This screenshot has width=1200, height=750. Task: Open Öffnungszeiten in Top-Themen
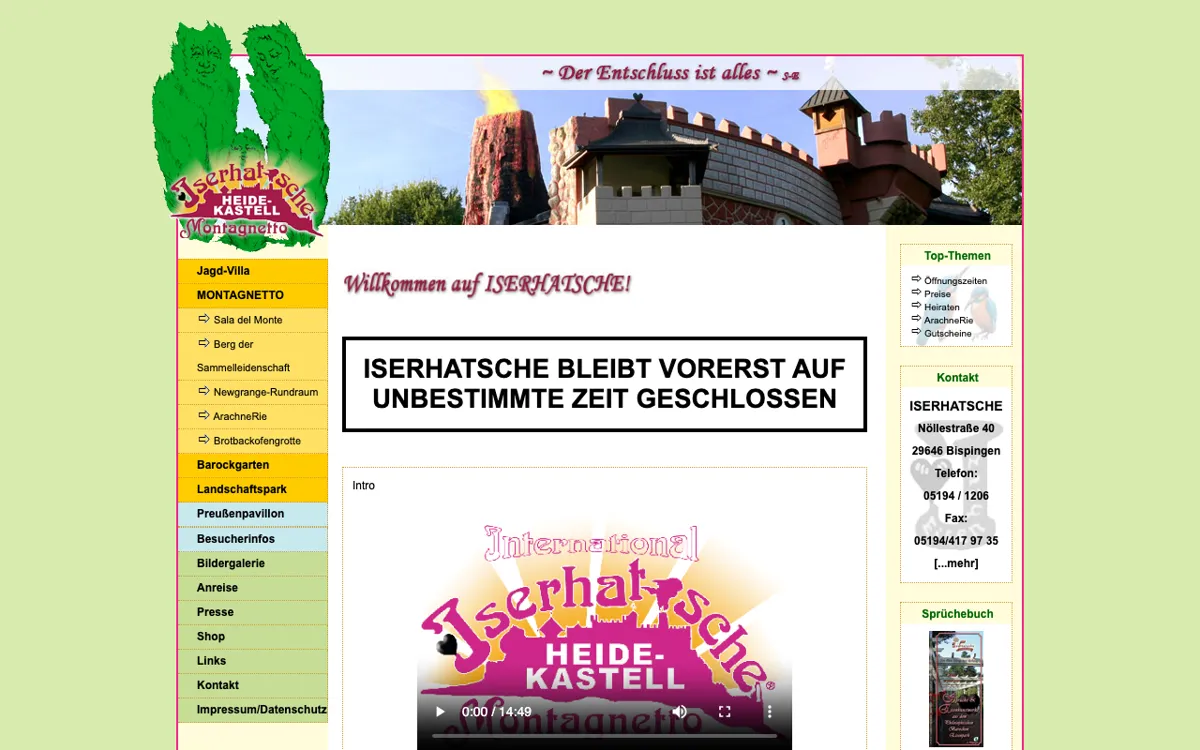point(955,281)
